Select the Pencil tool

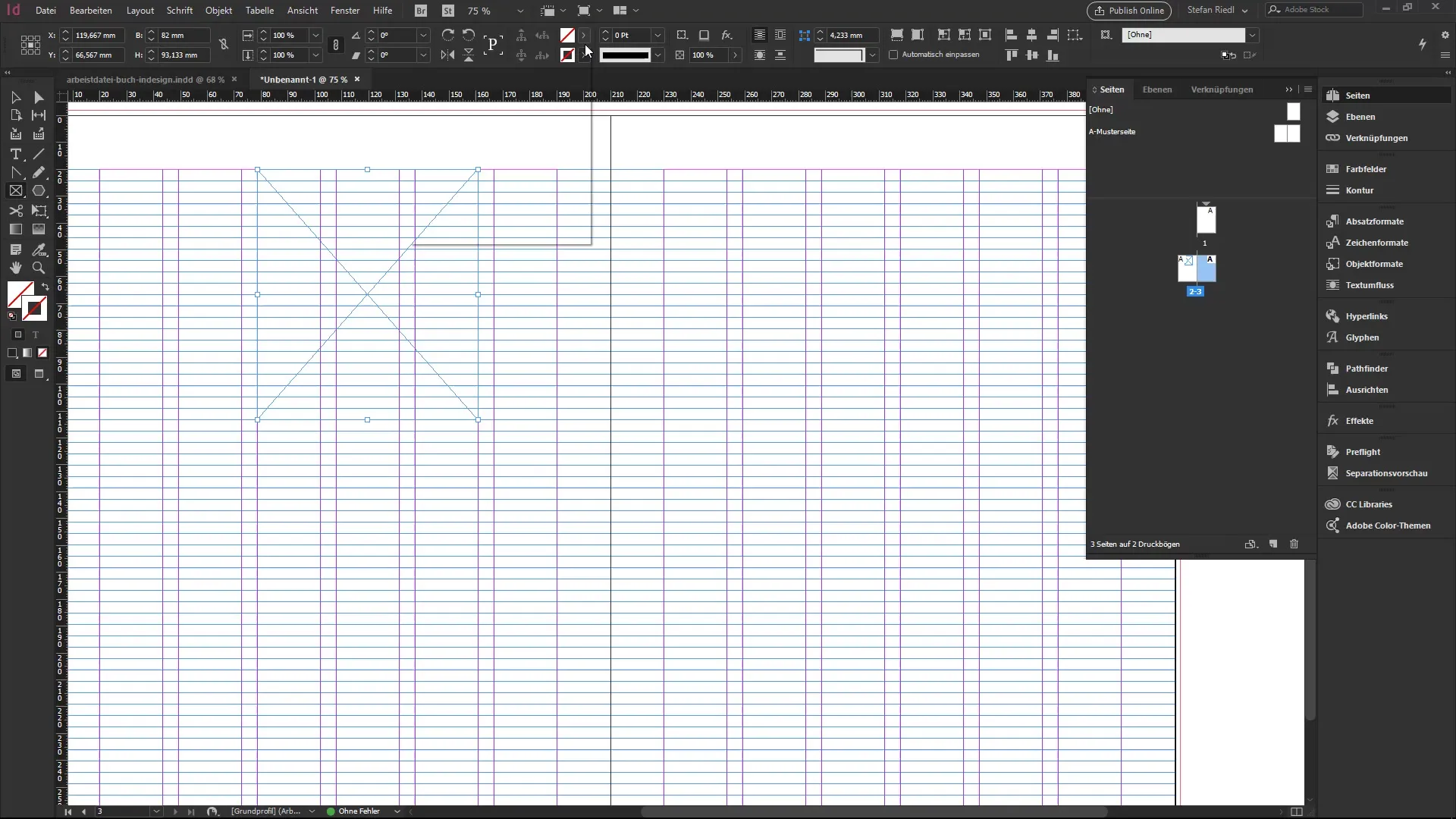point(39,173)
